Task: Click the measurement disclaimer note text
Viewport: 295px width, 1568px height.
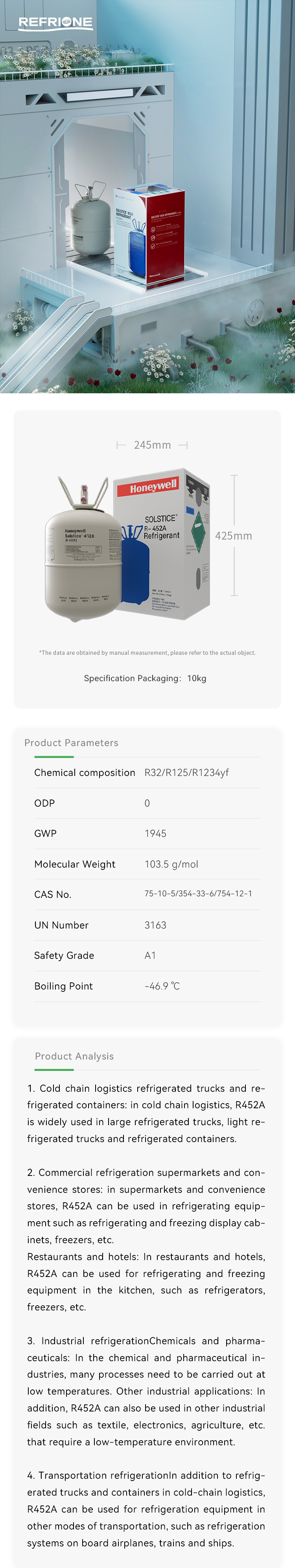Action: coord(147,652)
